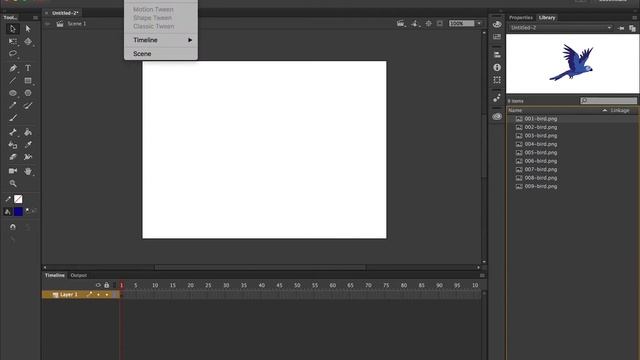Choose Scene from the open menu

(161, 54)
